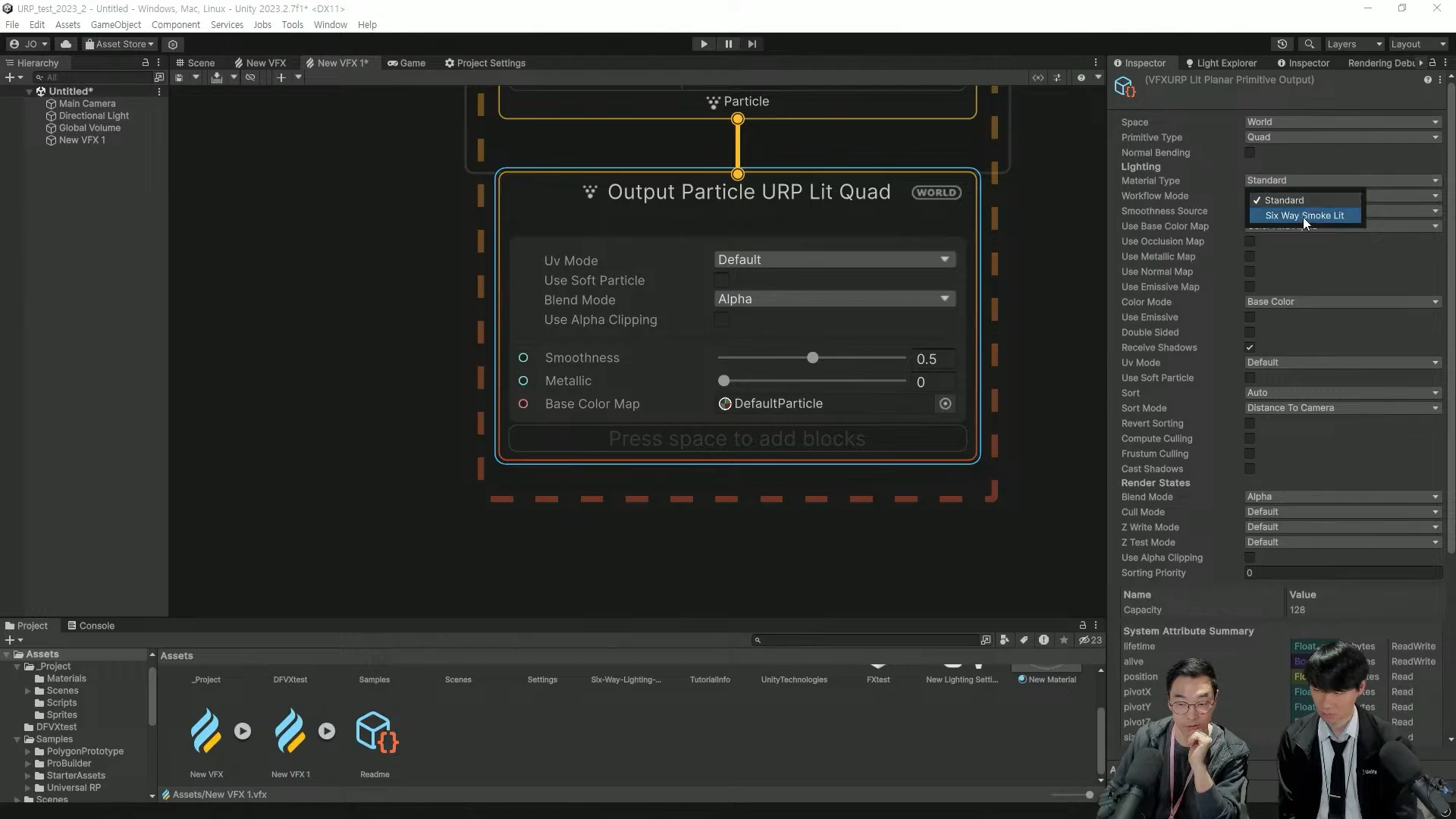Open the Asset Store button
1456x819 pixels.
tap(120, 44)
